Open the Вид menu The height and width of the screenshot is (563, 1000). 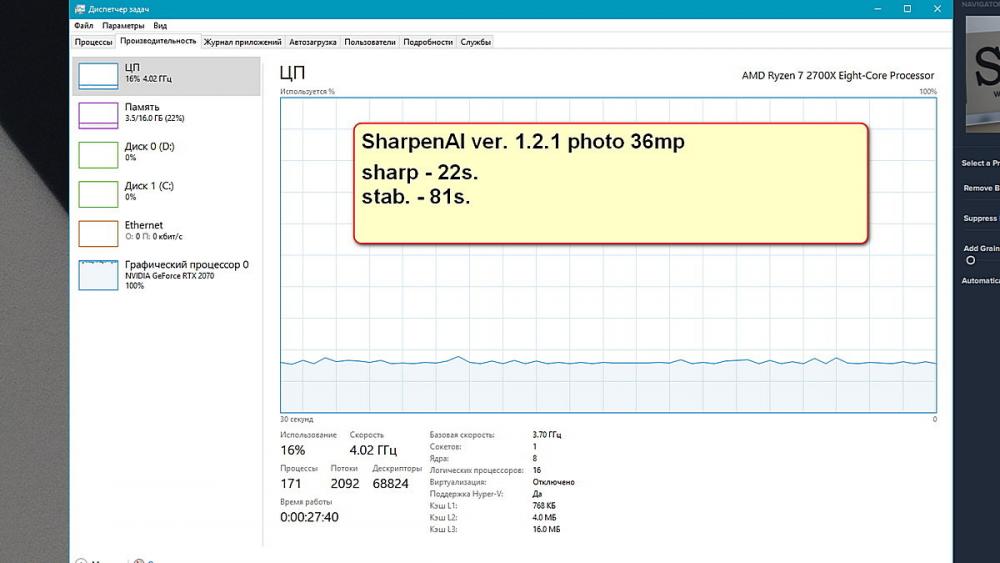pyautogui.click(x=160, y=26)
